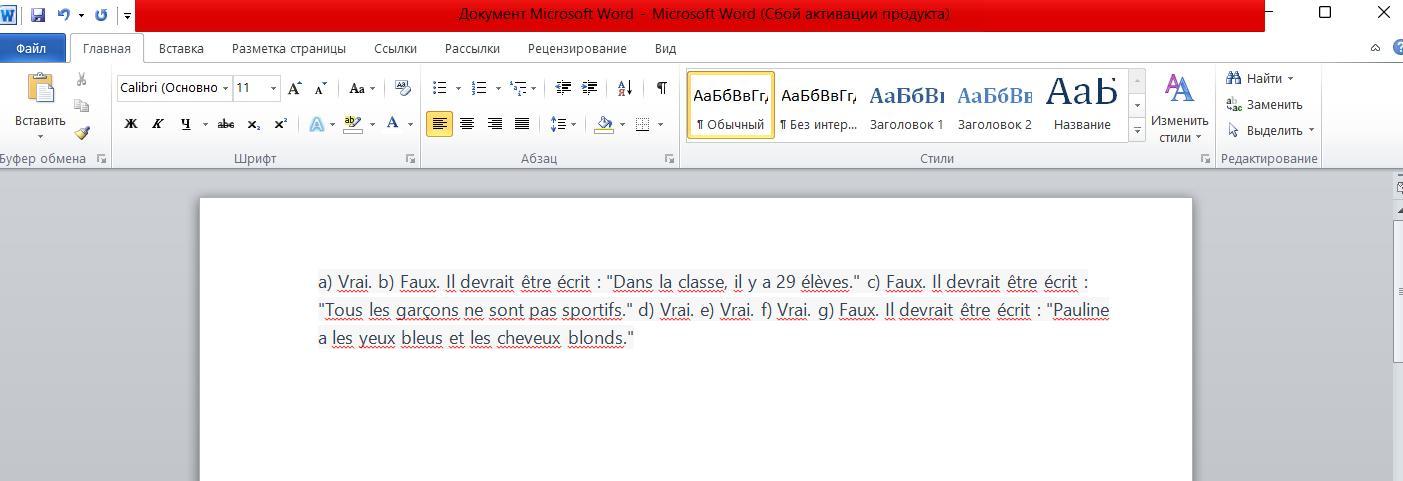Click the Text Effects glowing A icon
The width and height of the screenshot is (1403, 481).
click(316, 124)
